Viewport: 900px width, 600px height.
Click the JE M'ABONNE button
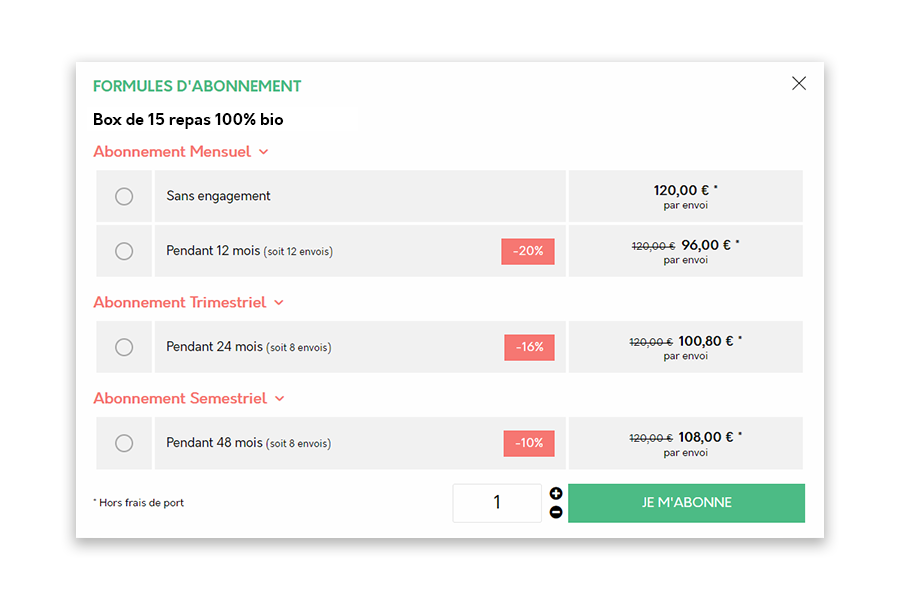(x=686, y=503)
